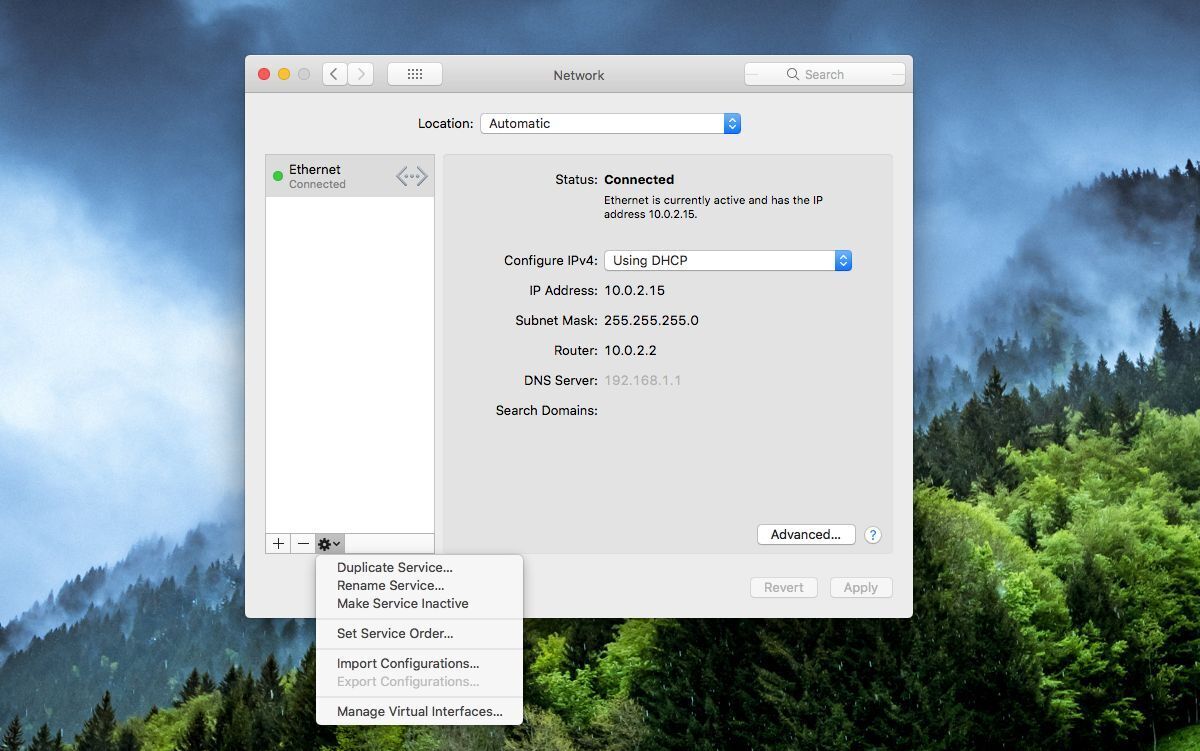Image resolution: width=1200 pixels, height=751 pixels.
Task: Choose Duplicate Service from menu
Action: (x=394, y=568)
